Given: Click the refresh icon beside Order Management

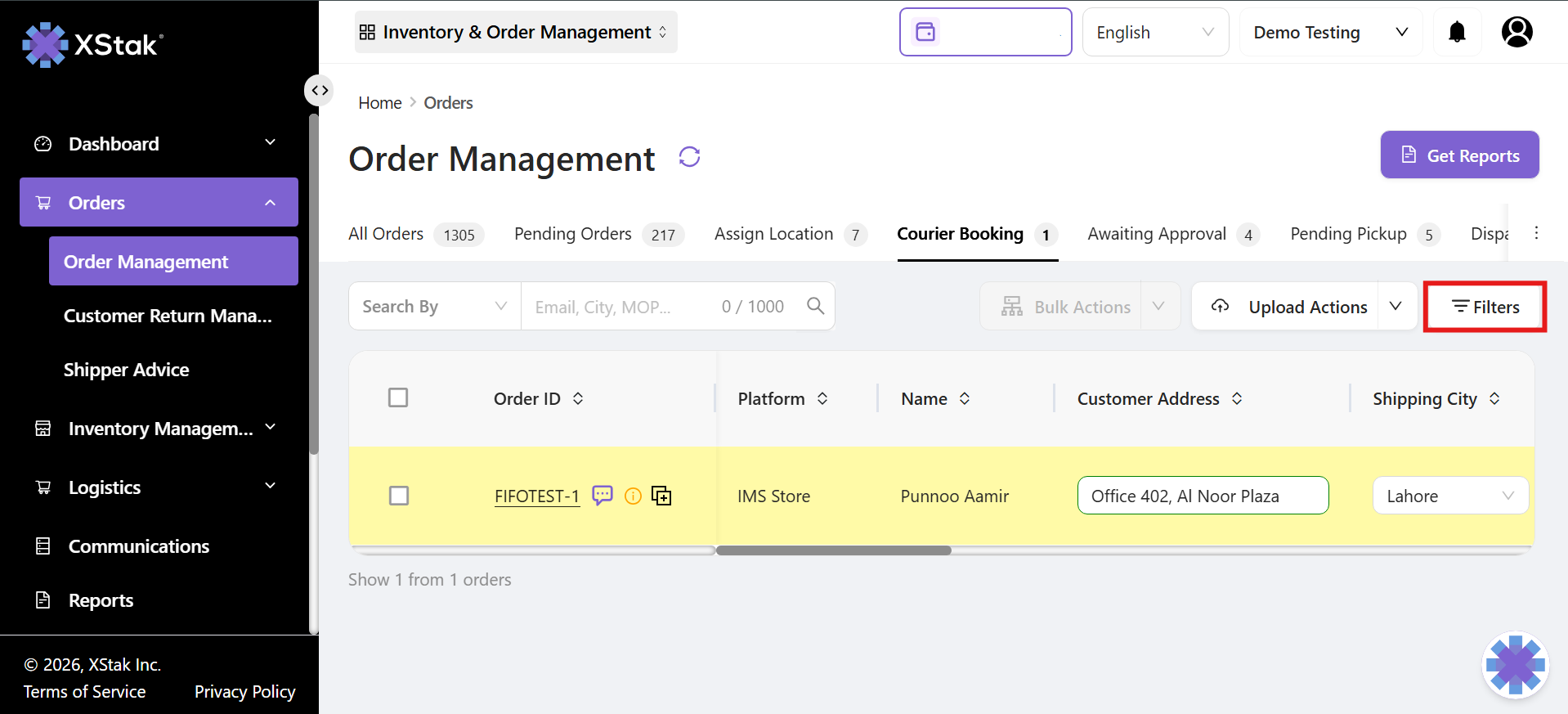Looking at the screenshot, I should pyautogui.click(x=689, y=156).
